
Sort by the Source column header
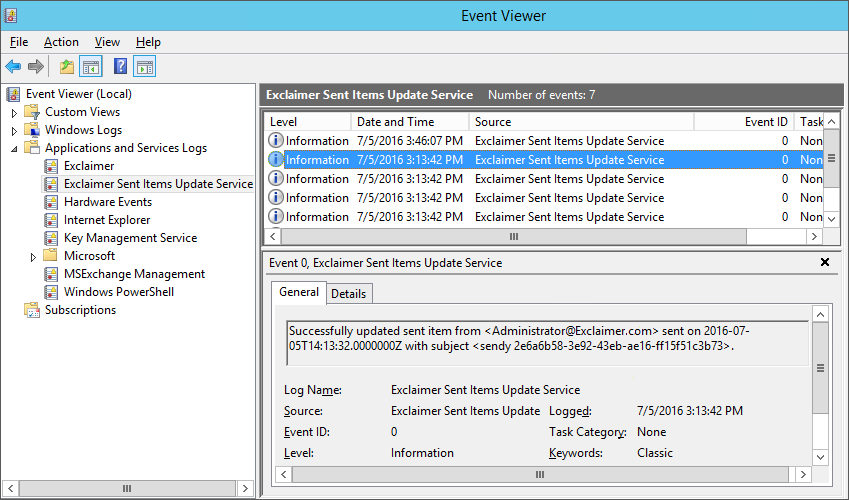point(582,122)
